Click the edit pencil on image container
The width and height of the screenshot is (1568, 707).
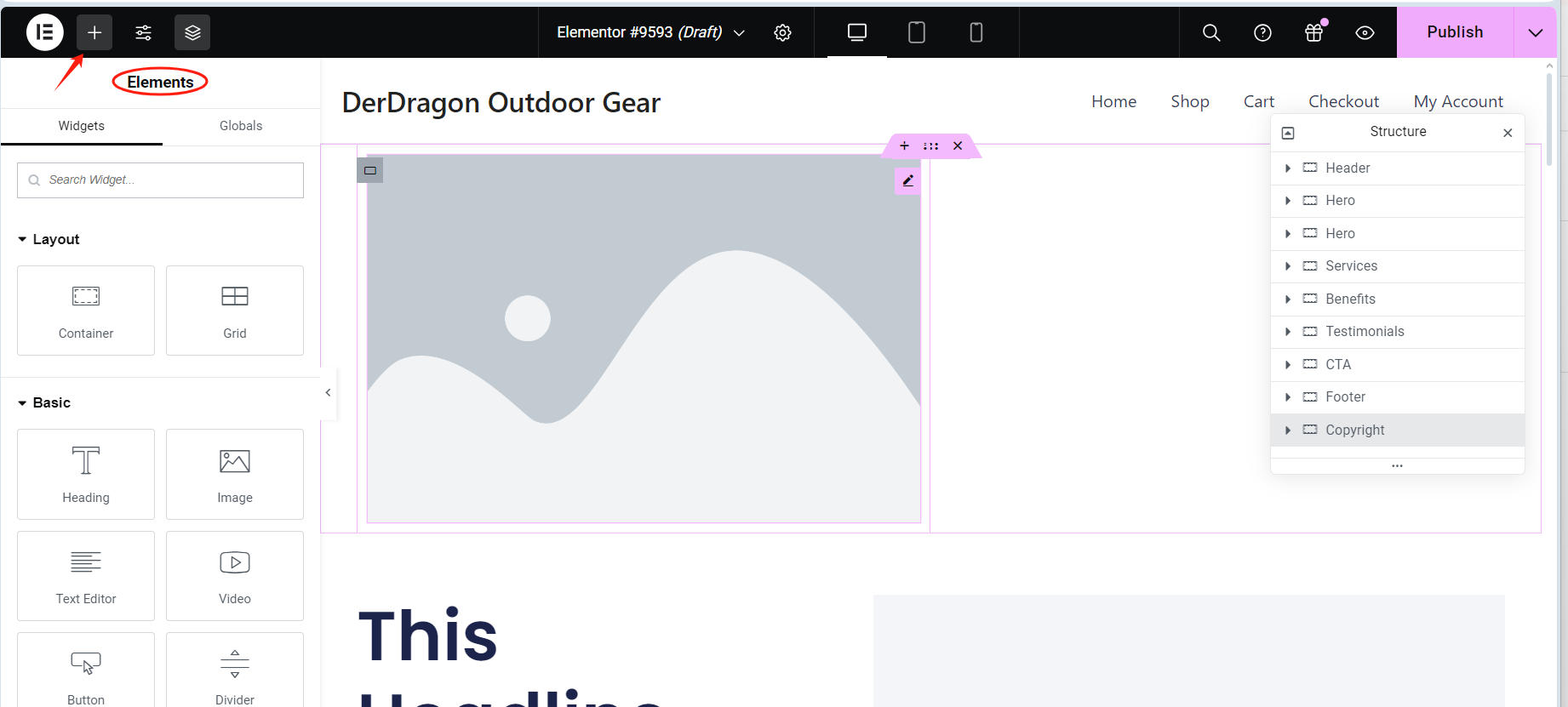907,180
